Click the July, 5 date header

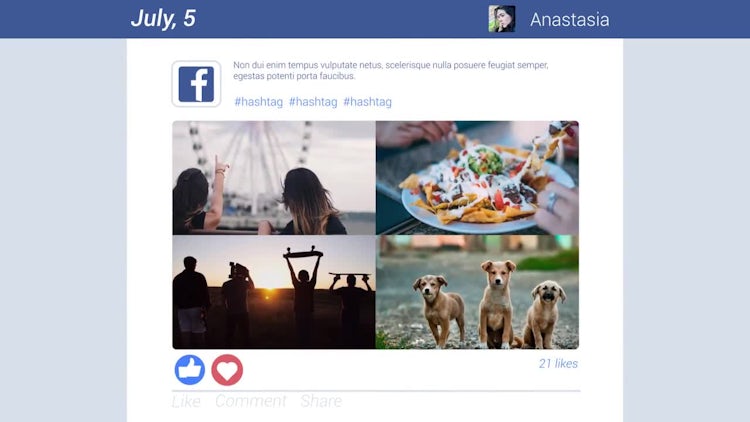163,19
